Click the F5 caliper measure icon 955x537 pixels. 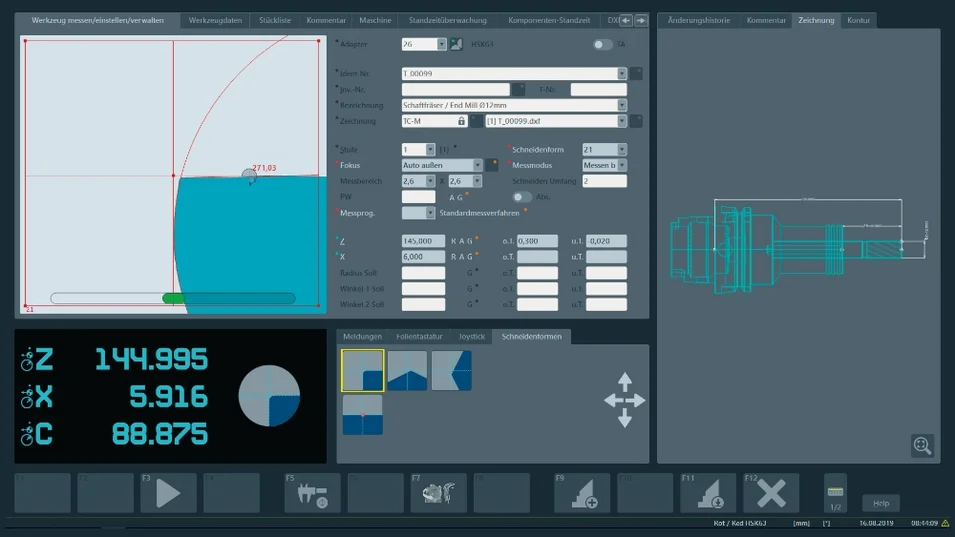pyautogui.click(x=313, y=493)
